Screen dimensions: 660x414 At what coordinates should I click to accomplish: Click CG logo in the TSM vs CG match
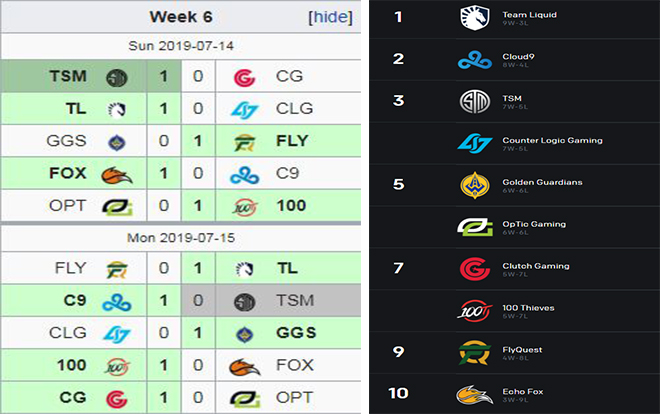tap(244, 77)
